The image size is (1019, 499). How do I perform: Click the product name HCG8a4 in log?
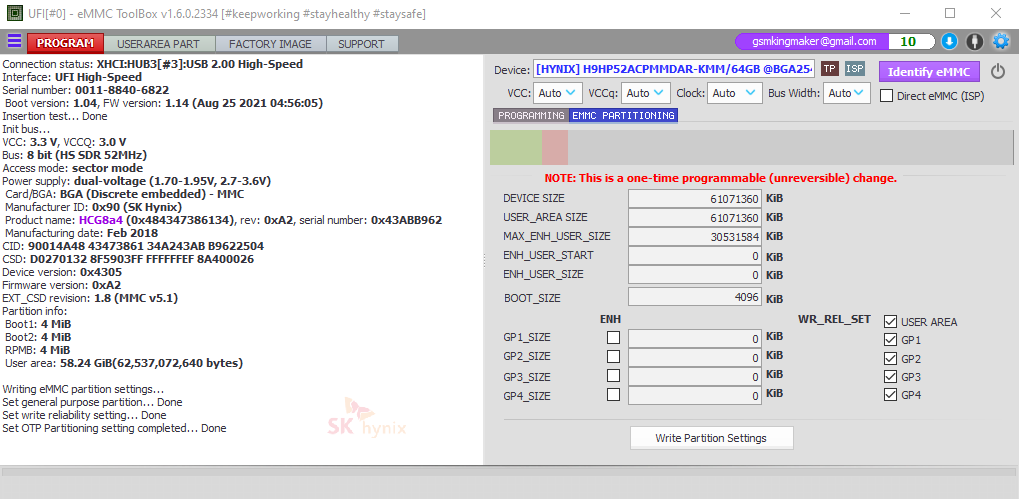coord(101,220)
